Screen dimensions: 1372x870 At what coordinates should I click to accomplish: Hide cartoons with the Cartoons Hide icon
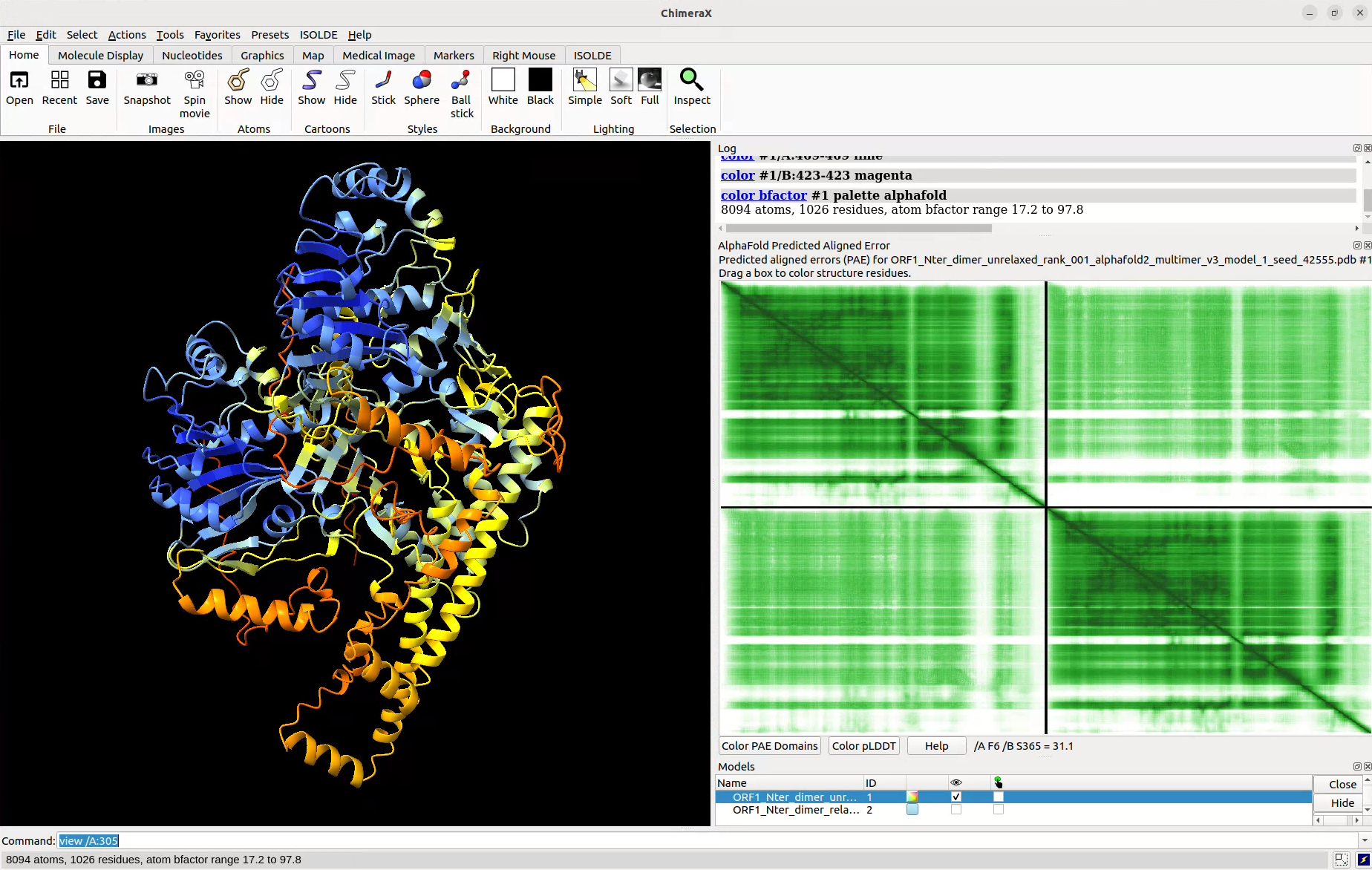pos(345,80)
